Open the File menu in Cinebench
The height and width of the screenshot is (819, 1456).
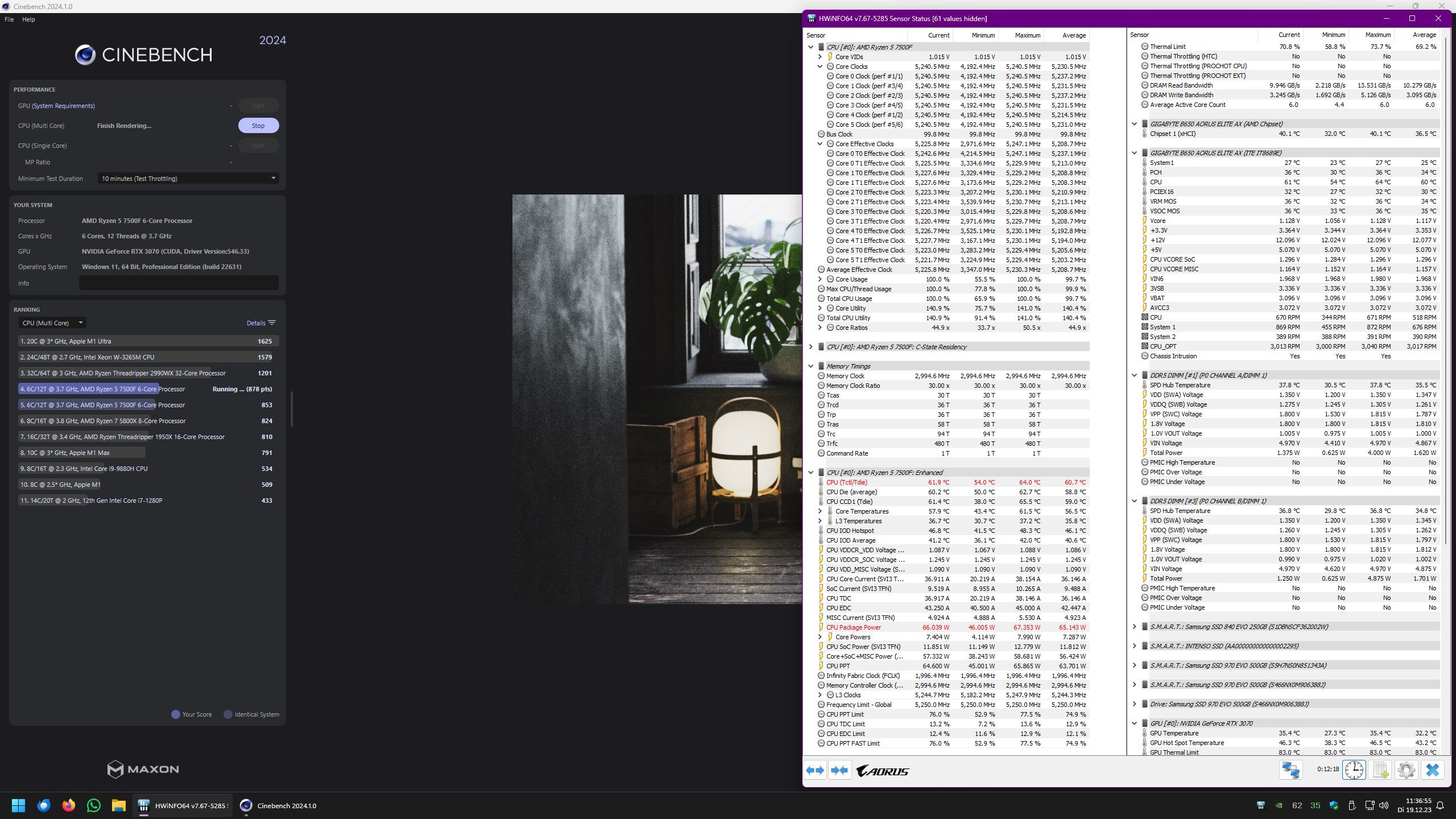9,19
